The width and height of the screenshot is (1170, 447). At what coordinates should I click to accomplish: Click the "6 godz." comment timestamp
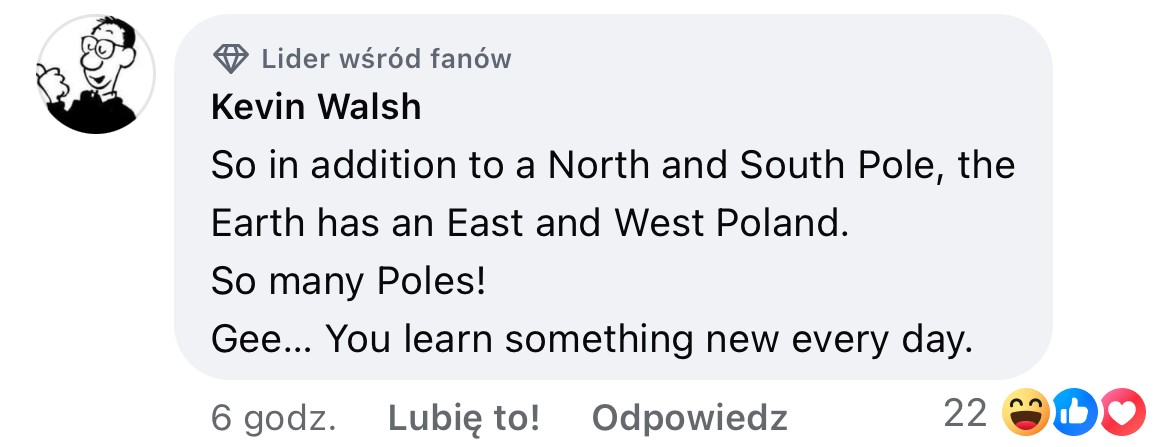[273, 416]
